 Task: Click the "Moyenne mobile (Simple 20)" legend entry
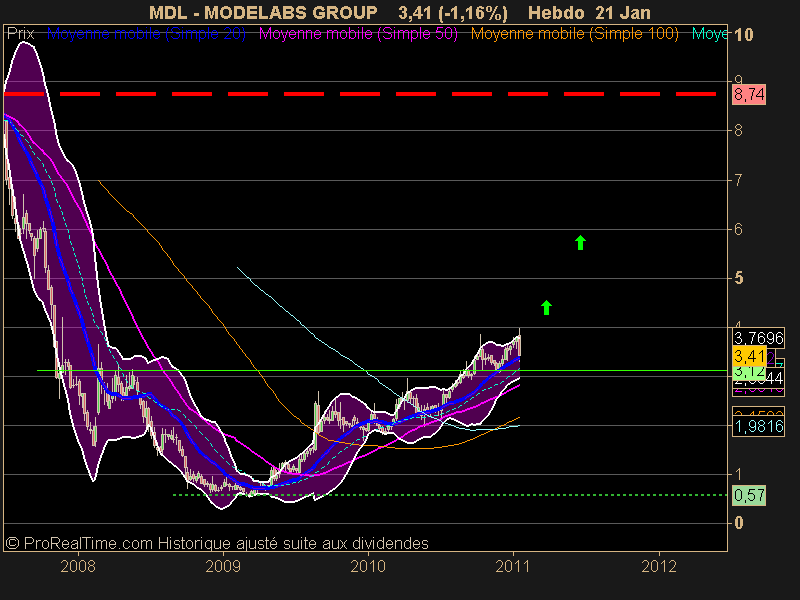pyautogui.click(x=146, y=34)
